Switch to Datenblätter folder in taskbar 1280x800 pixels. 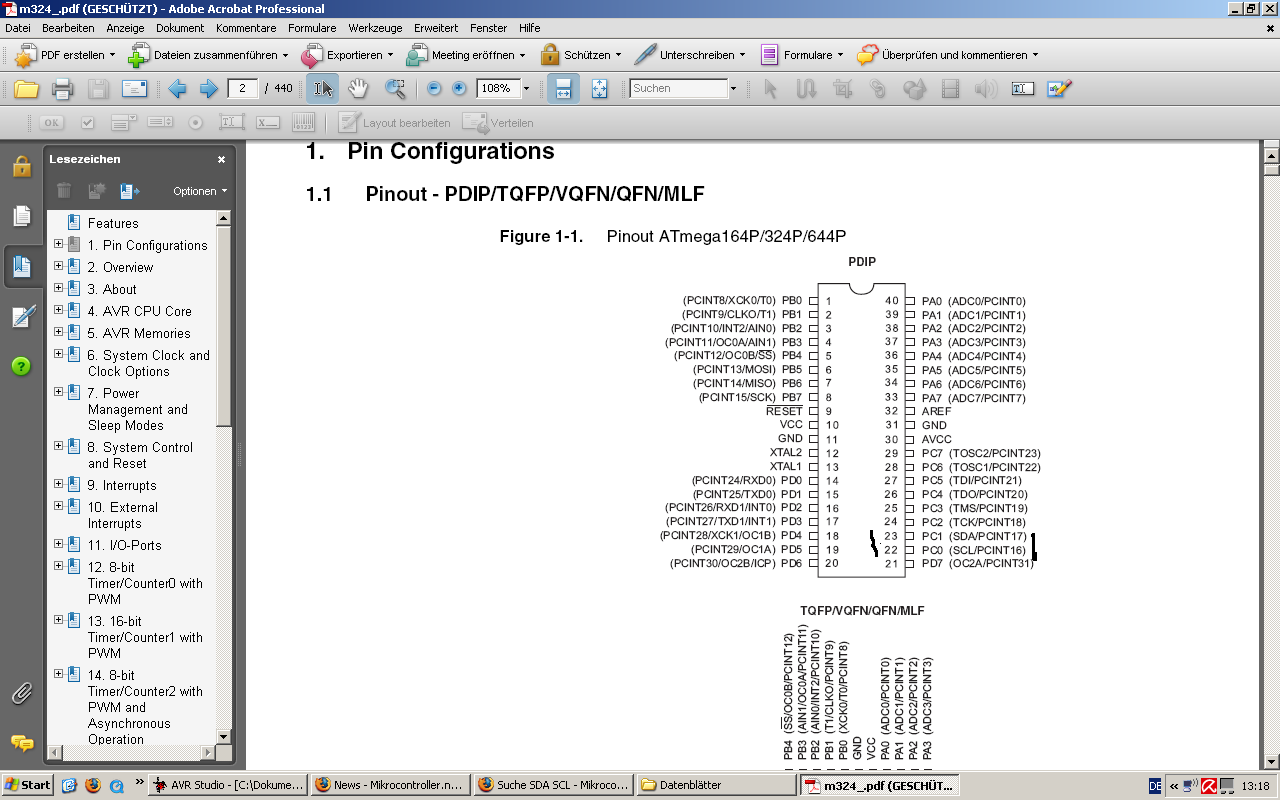[x=715, y=785]
